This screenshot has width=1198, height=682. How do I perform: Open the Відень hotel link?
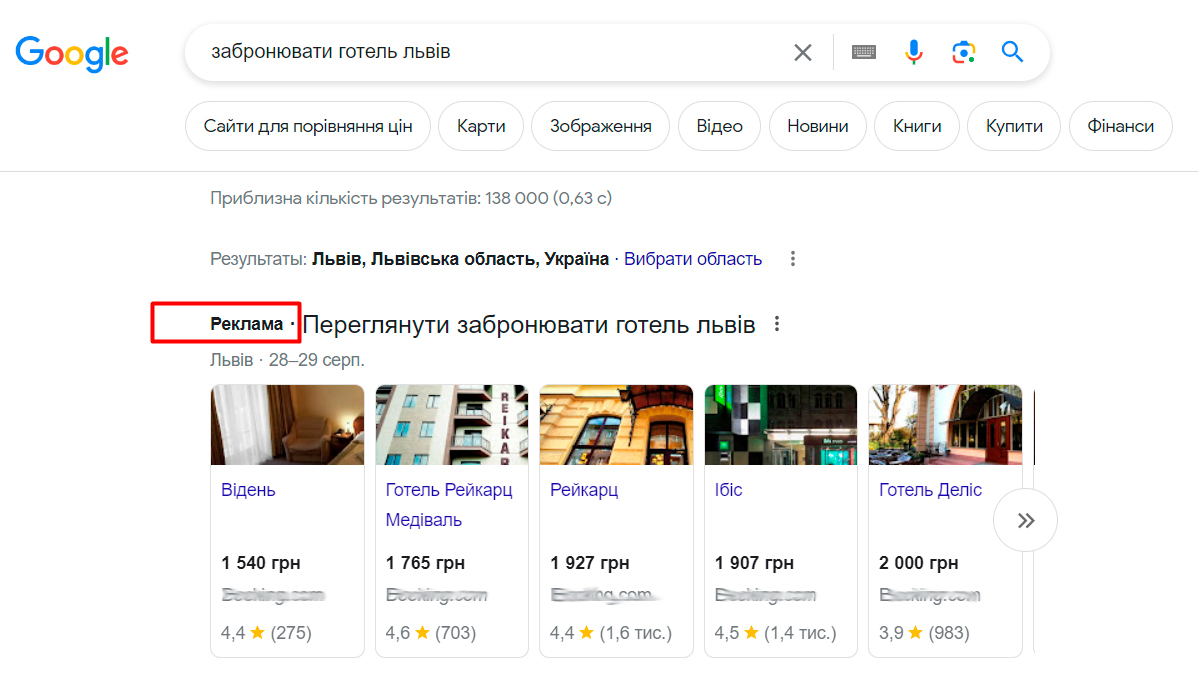pyautogui.click(x=248, y=490)
